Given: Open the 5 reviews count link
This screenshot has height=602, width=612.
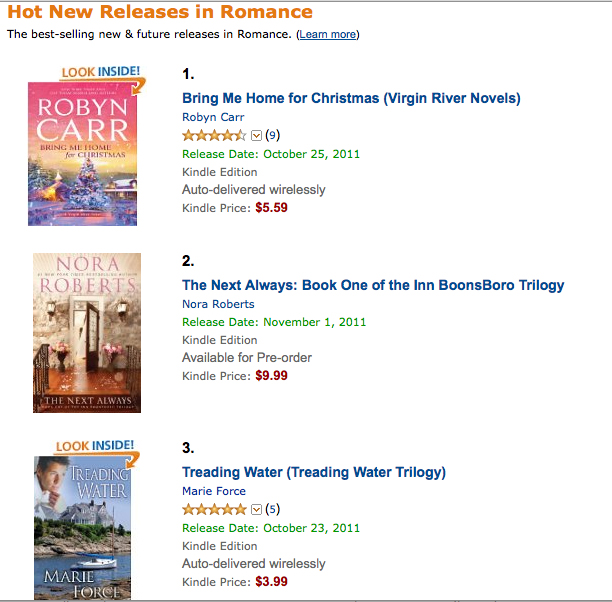Looking at the screenshot, I should [272, 509].
